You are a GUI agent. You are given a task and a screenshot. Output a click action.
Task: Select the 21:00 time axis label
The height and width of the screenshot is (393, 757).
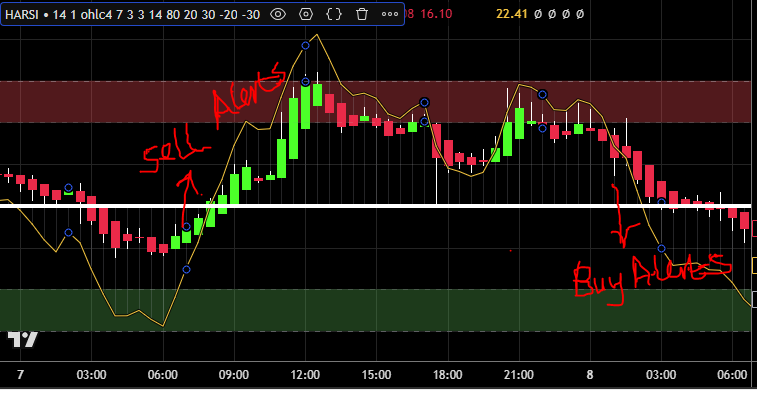(x=519, y=375)
